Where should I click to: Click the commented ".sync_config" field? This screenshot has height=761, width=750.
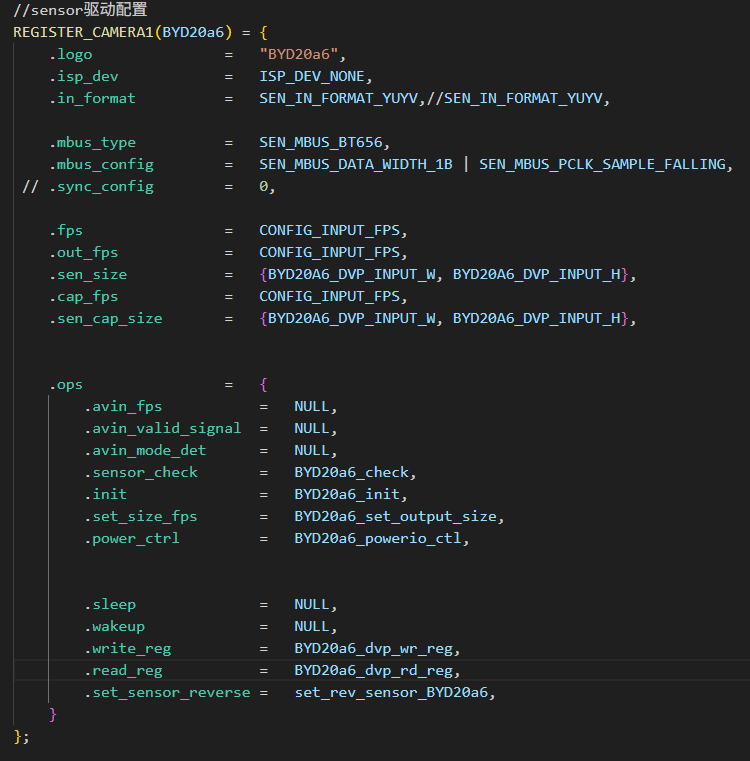click(101, 187)
